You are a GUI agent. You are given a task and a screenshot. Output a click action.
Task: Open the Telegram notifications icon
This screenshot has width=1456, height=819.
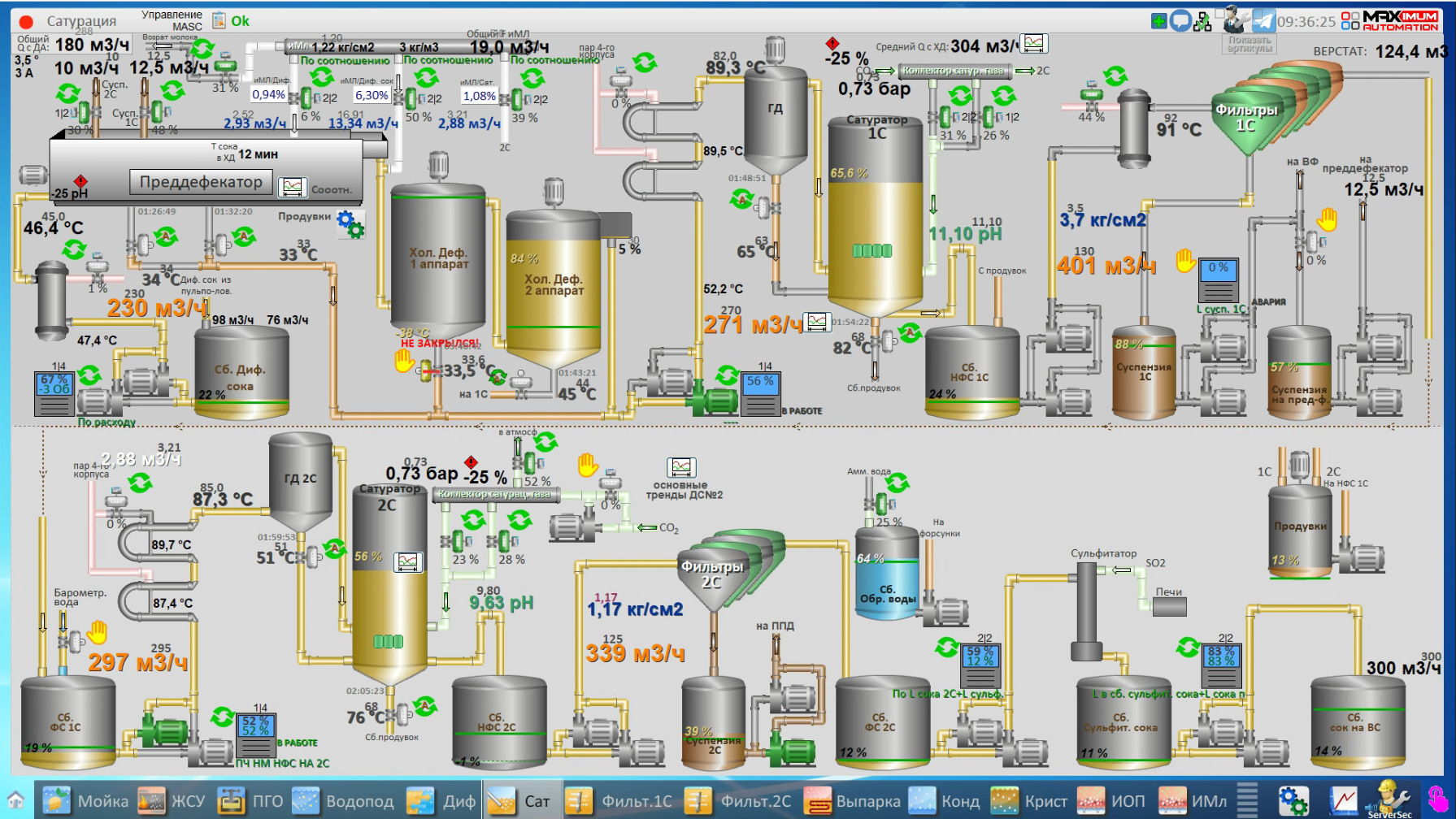tap(1263, 20)
